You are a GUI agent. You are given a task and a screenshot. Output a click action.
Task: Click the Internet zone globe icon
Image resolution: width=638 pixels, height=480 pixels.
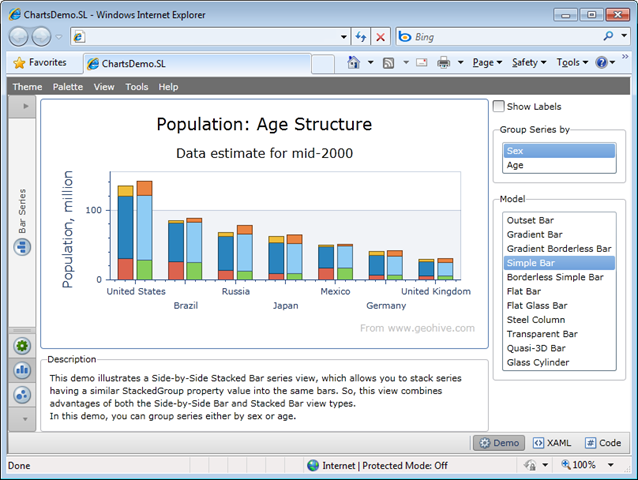[x=313, y=465]
